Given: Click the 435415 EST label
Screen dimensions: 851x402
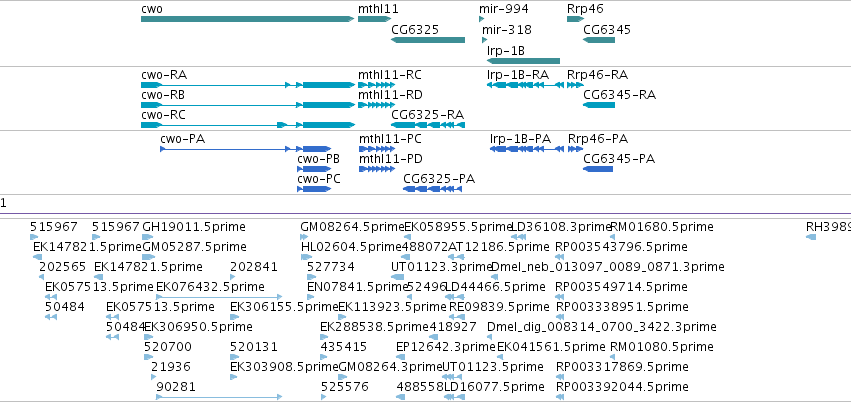Looking at the screenshot, I should pos(344,347).
